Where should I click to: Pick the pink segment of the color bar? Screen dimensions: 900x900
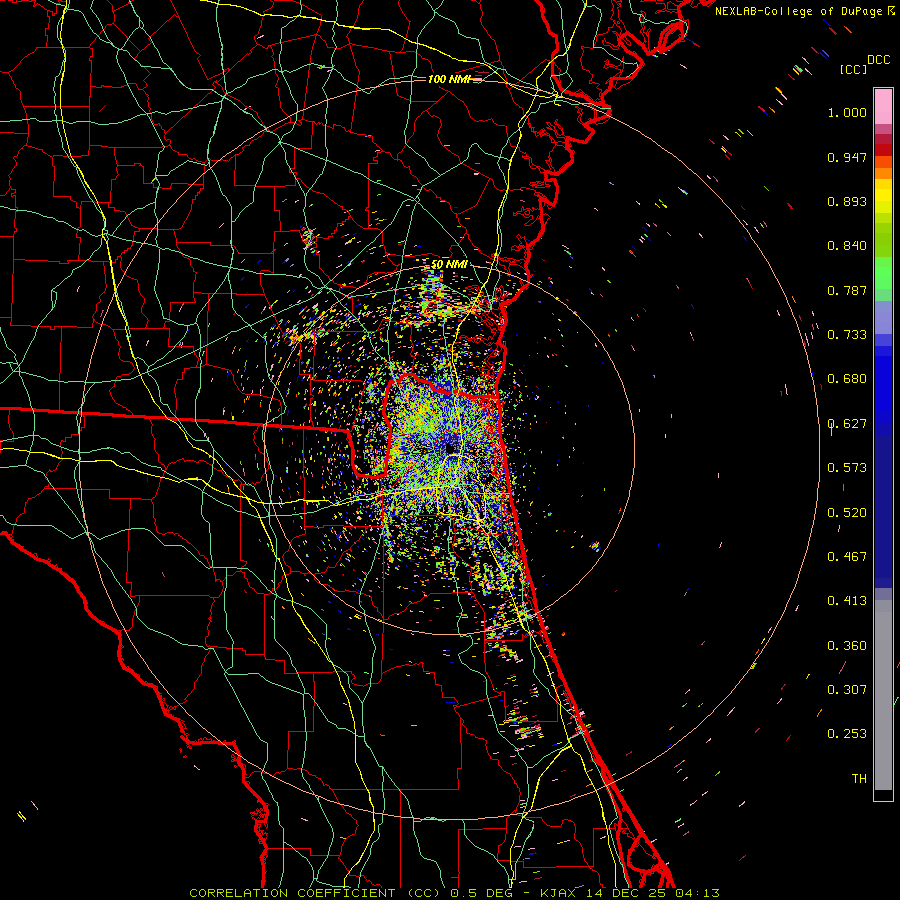883,106
